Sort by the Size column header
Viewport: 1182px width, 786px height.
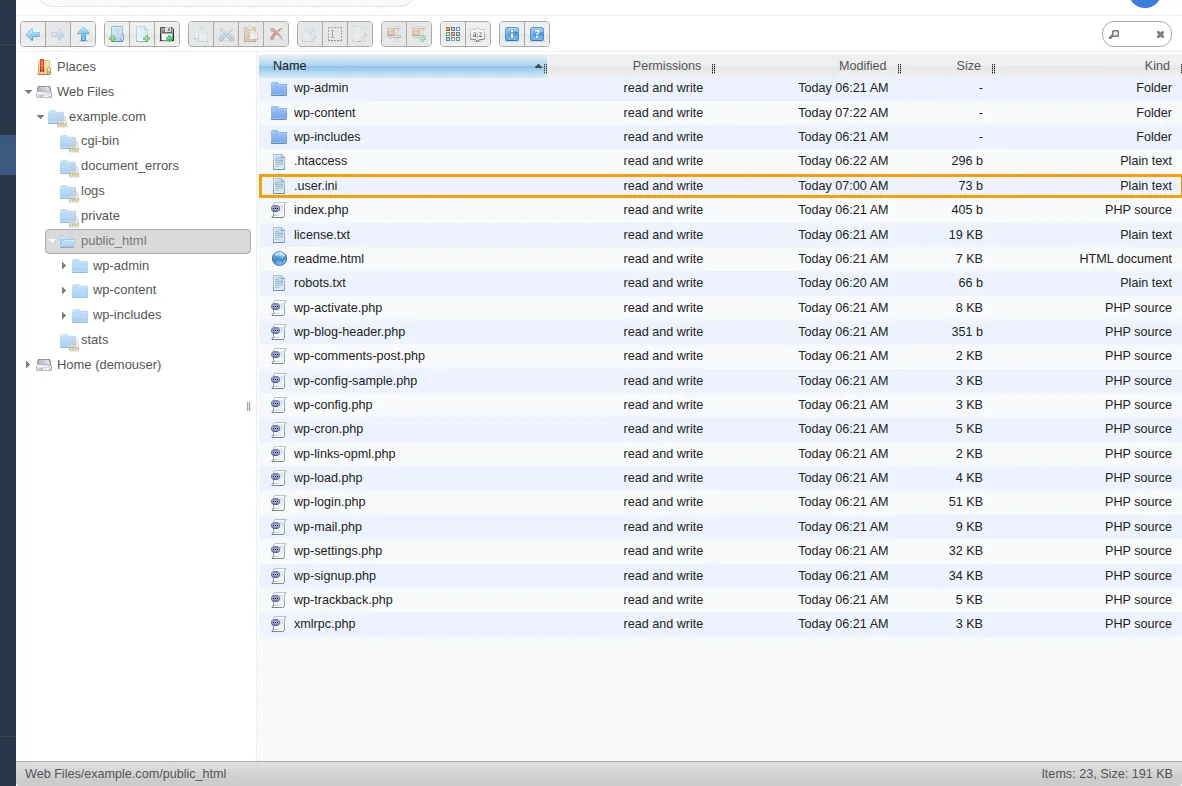tap(968, 66)
